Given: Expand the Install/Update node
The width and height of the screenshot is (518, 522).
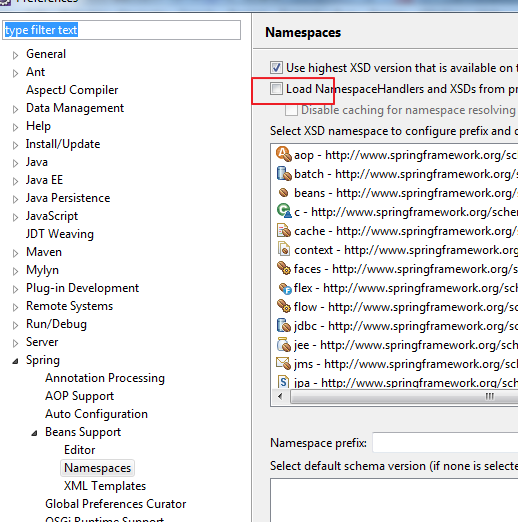Looking at the screenshot, I should tap(15, 145).
